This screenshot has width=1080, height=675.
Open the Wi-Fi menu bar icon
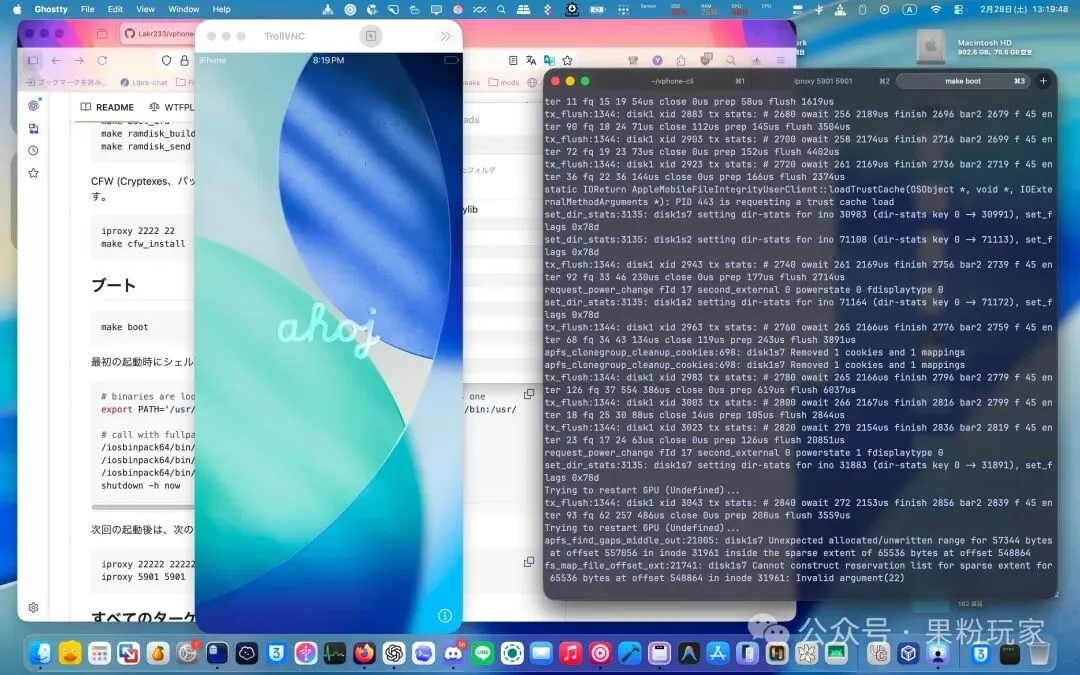click(x=935, y=10)
